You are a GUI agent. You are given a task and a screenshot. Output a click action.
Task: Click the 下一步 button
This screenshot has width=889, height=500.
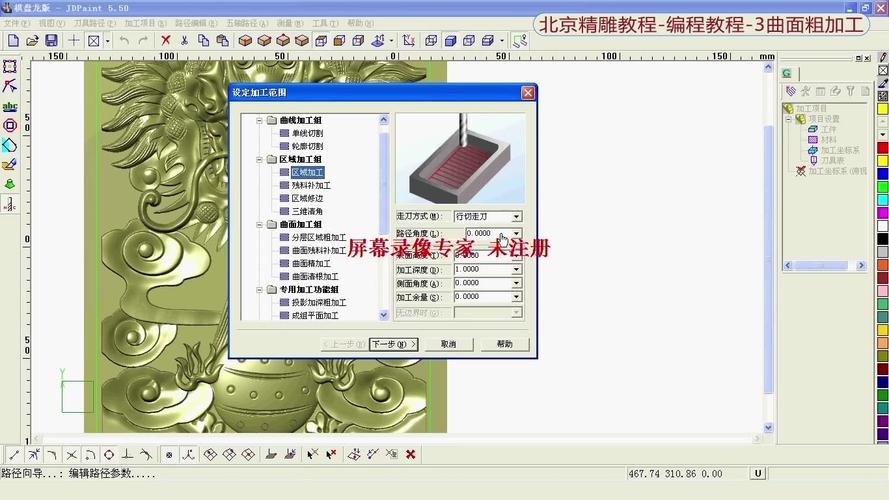(x=393, y=344)
